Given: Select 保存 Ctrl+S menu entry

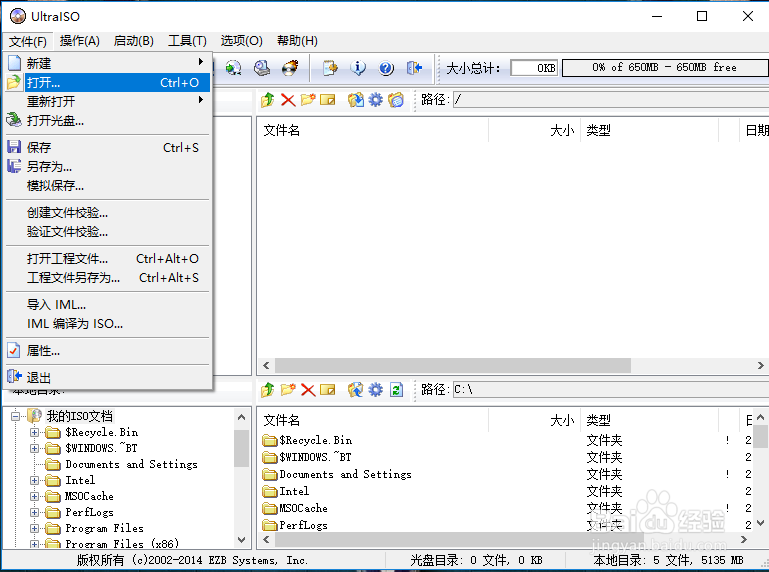Looking at the screenshot, I should (x=108, y=147).
